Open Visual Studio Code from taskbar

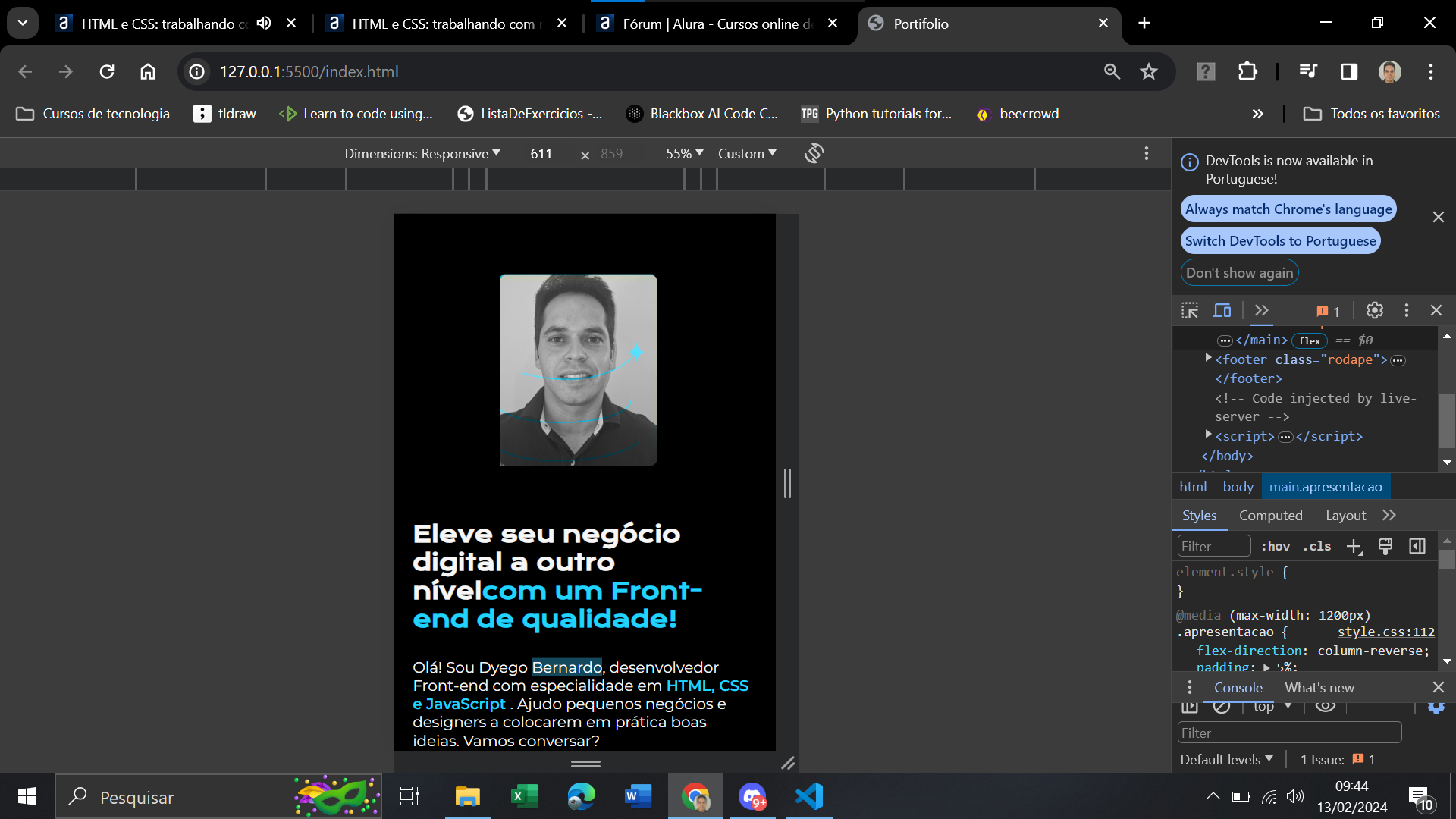[809, 796]
